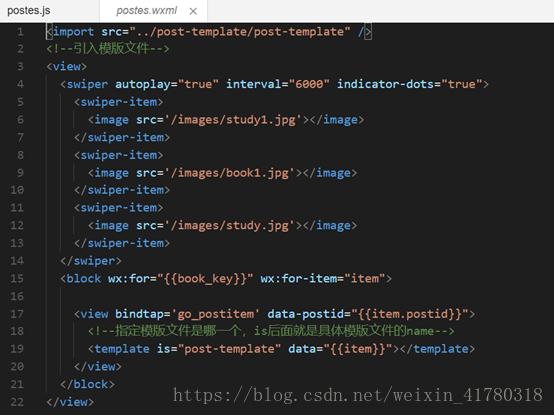
Task: Click line number 4 in gutter
Action: [20, 84]
